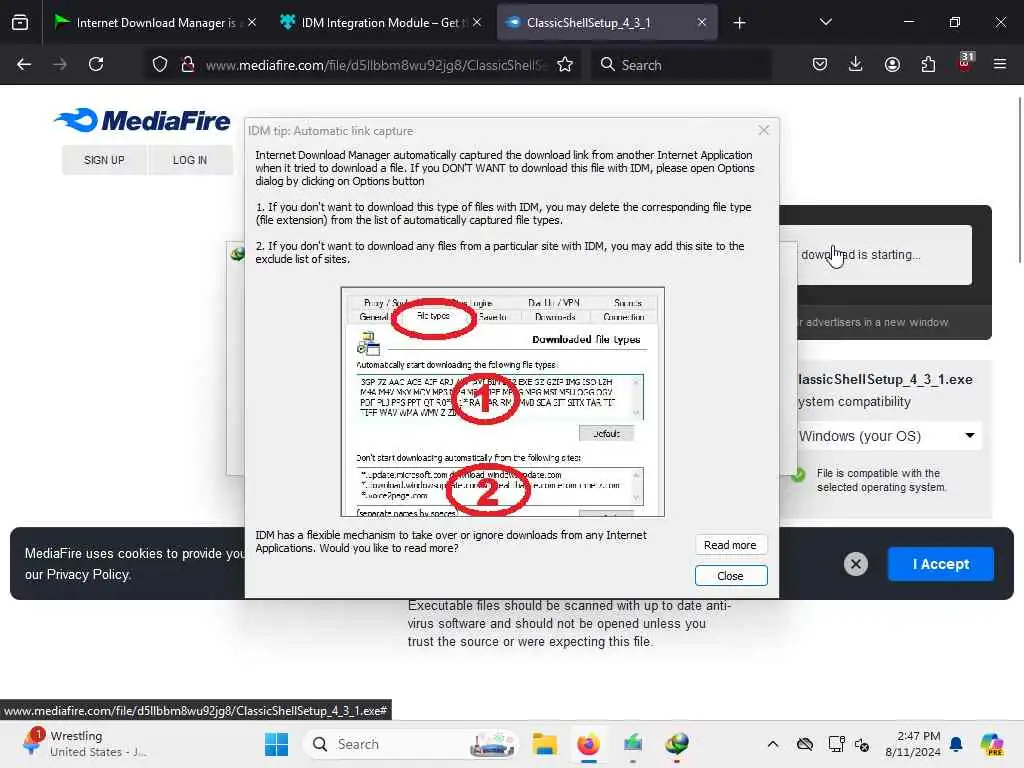The height and width of the screenshot is (768, 1024).
Task: Open the tracking protection shield icon
Action: 160,64
